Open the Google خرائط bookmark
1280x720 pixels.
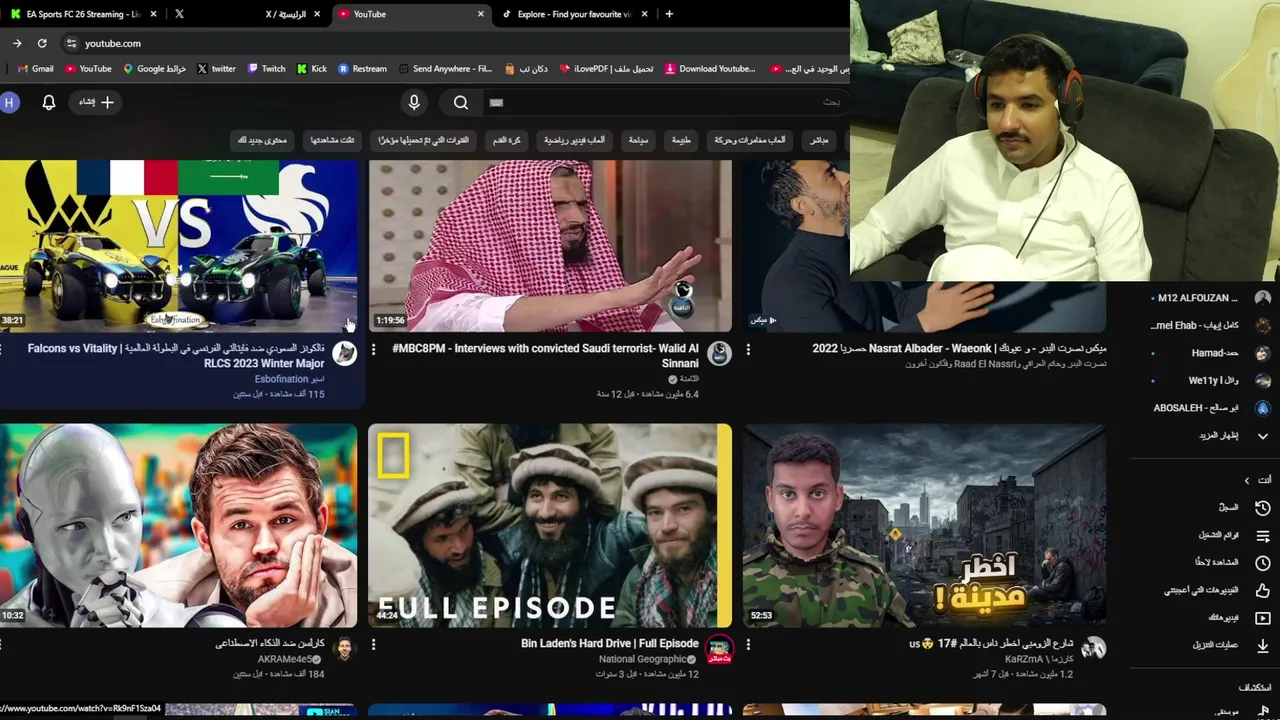pos(155,69)
